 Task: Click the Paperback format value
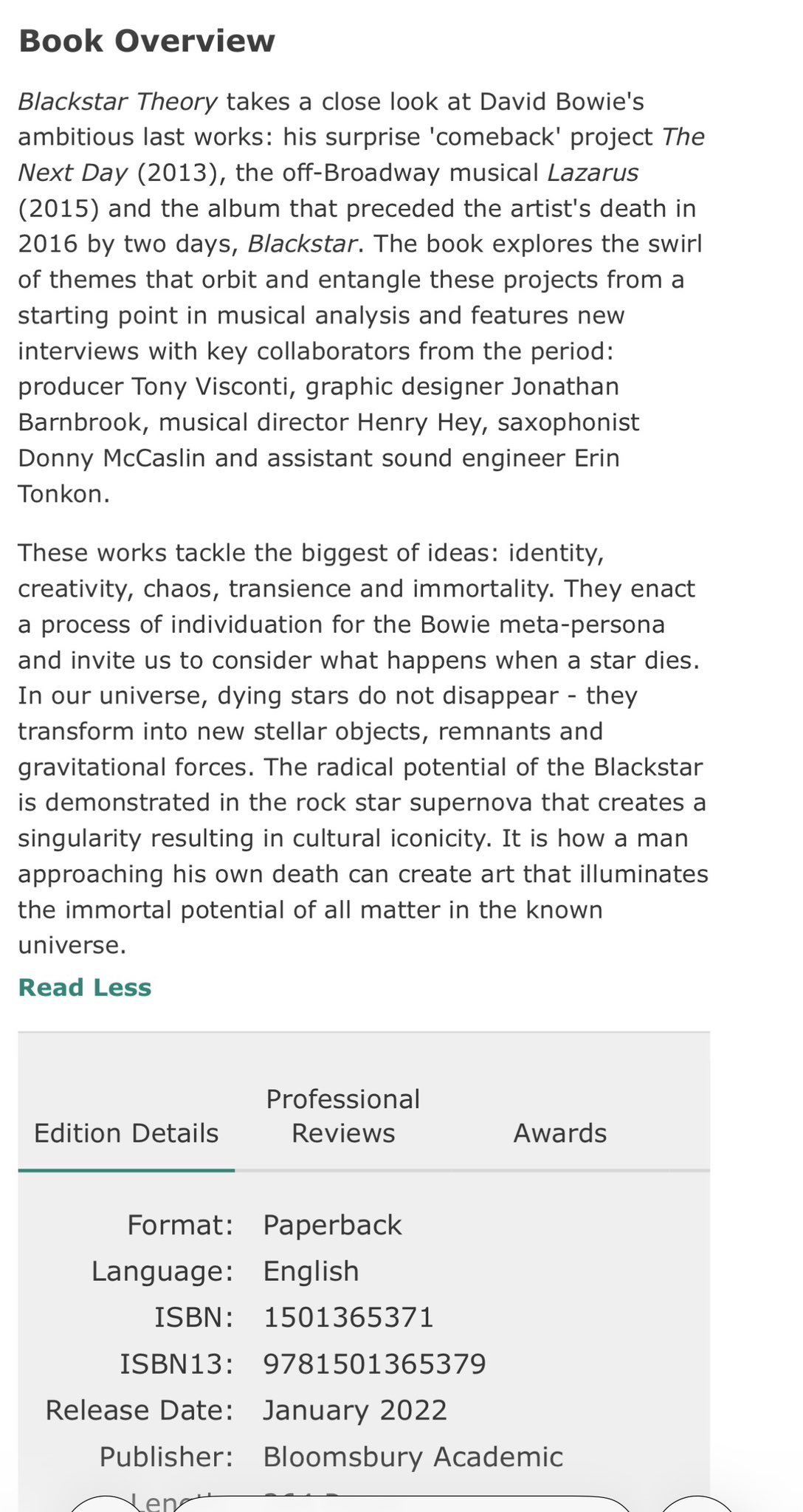tap(332, 1225)
